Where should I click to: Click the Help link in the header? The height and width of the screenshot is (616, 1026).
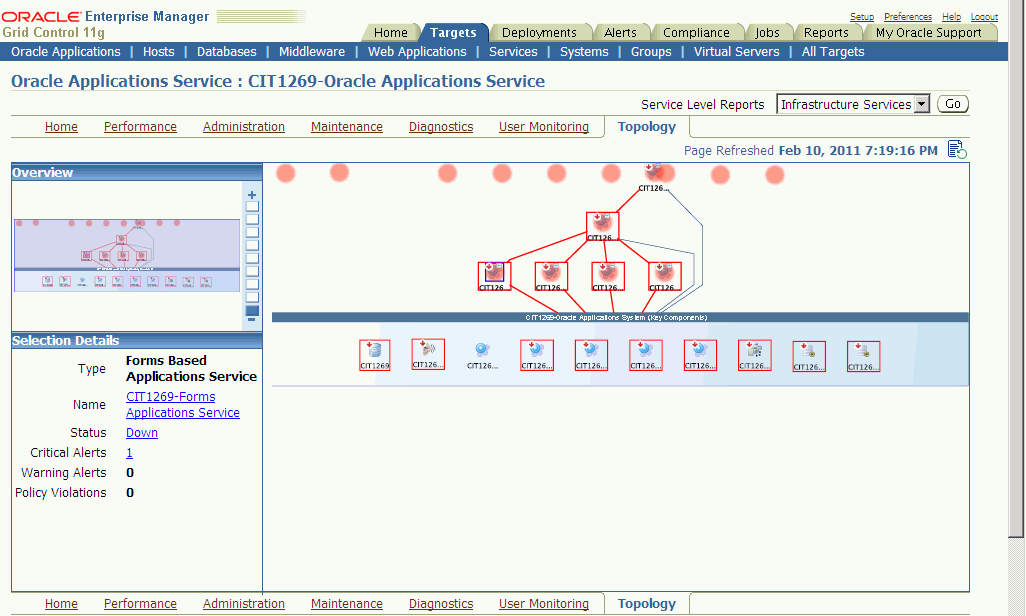point(951,16)
